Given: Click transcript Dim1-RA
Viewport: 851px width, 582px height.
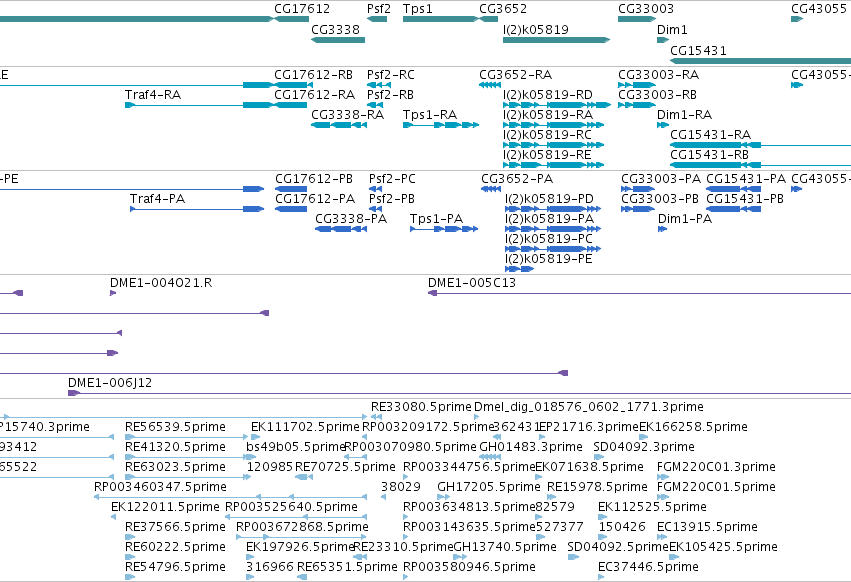Looking at the screenshot, I should point(684,115).
